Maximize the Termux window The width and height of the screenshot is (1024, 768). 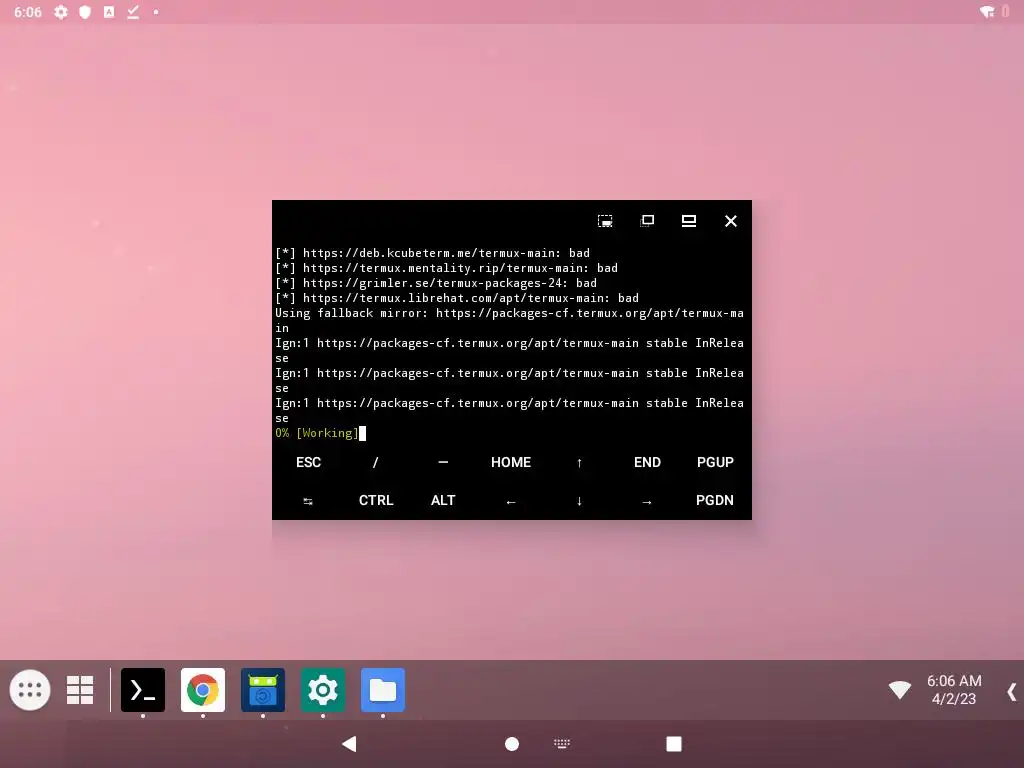pyautogui.click(x=689, y=221)
